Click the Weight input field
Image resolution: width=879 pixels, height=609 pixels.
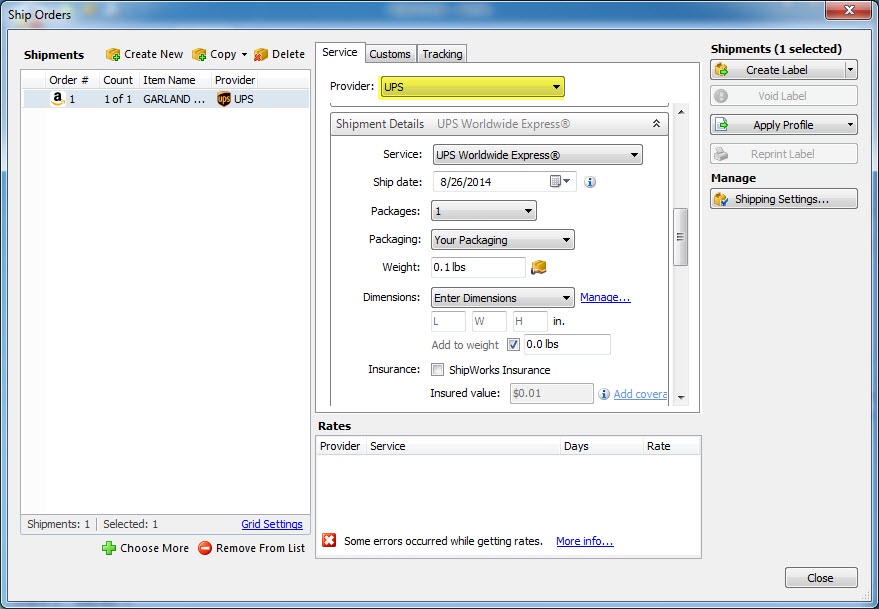click(x=478, y=267)
